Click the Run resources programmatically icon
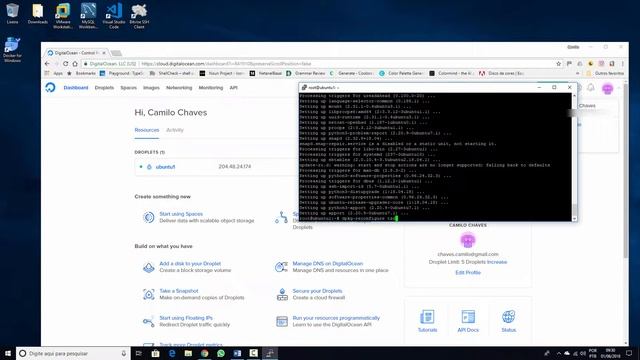Viewport: 640px width, 360px height. pyautogui.click(x=282, y=321)
